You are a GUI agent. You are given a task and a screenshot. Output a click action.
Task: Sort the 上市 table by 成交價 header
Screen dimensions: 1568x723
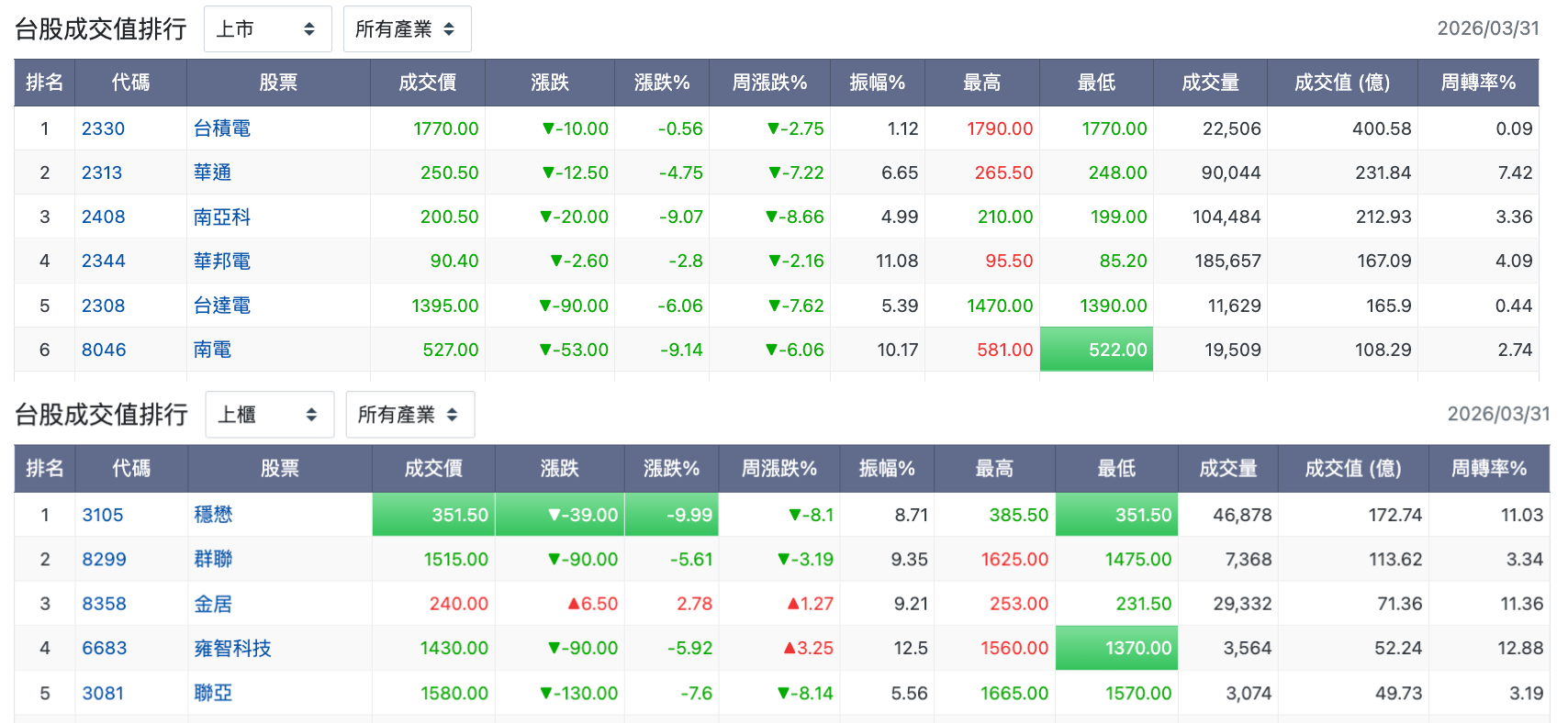pyautogui.click(x=427, y=83)
